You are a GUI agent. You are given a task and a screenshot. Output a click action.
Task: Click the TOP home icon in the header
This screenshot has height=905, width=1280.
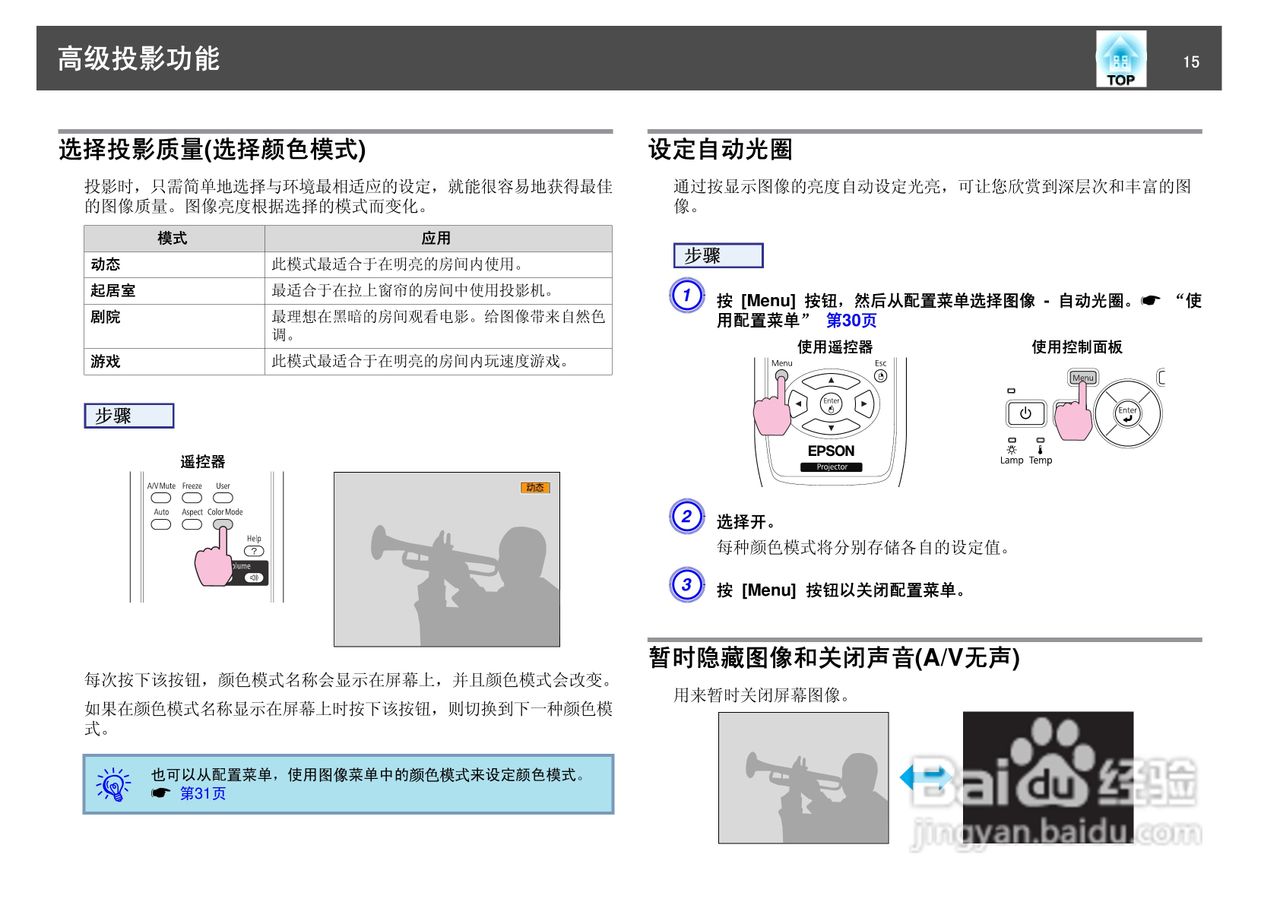tap(1120, 57)
